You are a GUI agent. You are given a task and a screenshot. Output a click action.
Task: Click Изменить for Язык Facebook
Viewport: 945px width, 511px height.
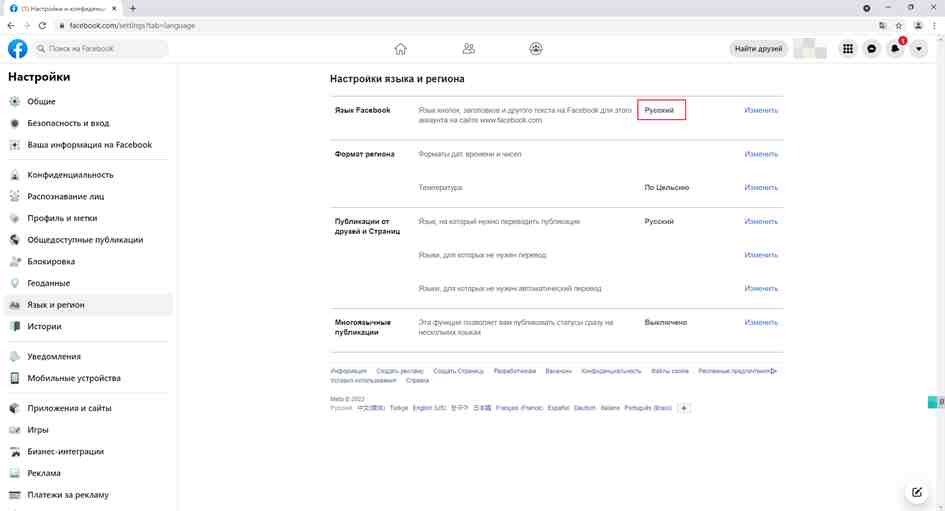(761, 110)
